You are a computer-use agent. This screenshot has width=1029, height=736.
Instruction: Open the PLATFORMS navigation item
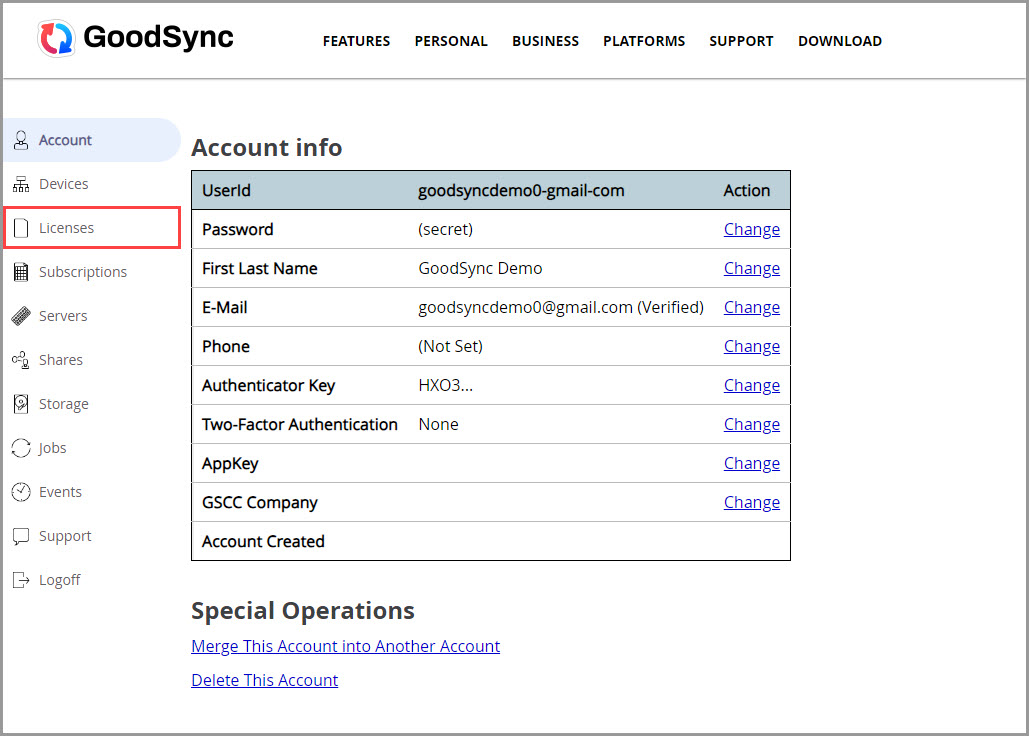[x=644, y=41]
